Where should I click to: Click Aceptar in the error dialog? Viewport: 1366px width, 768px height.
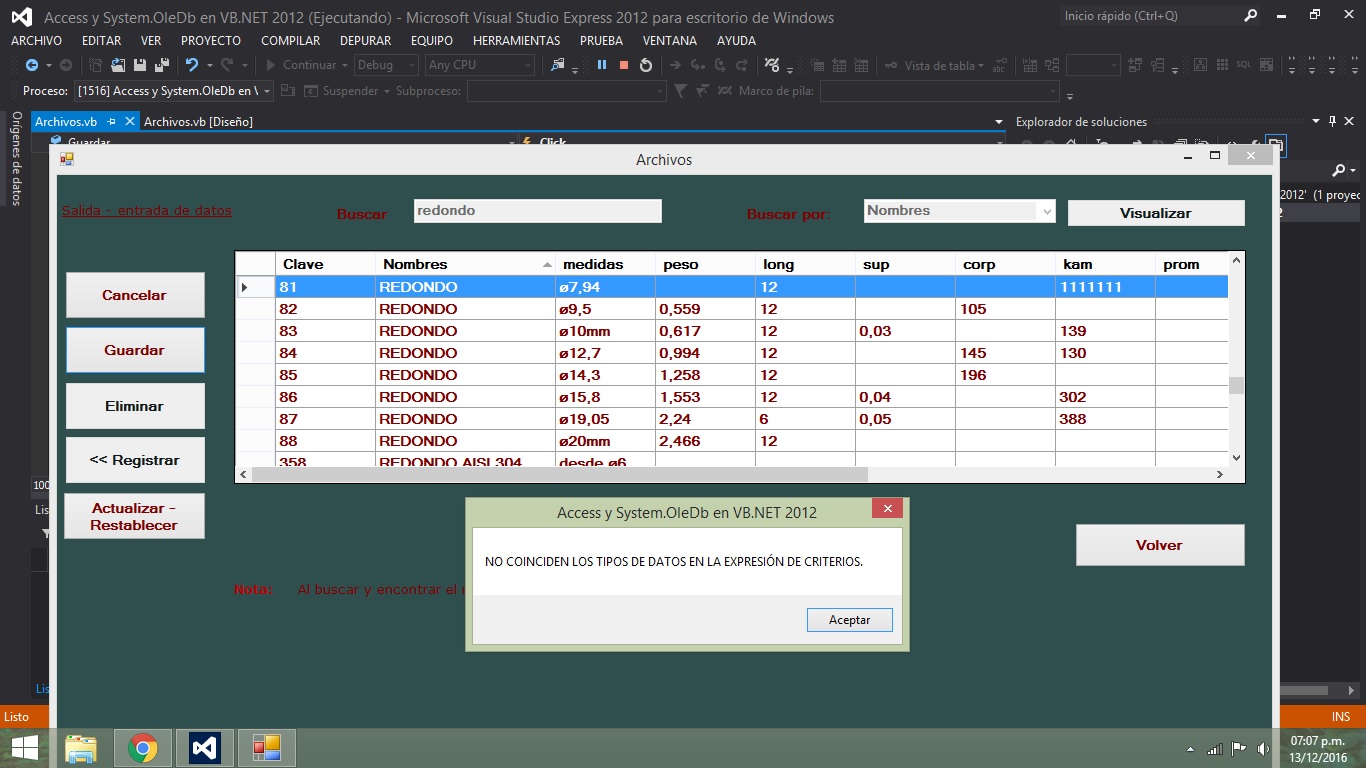849,620
